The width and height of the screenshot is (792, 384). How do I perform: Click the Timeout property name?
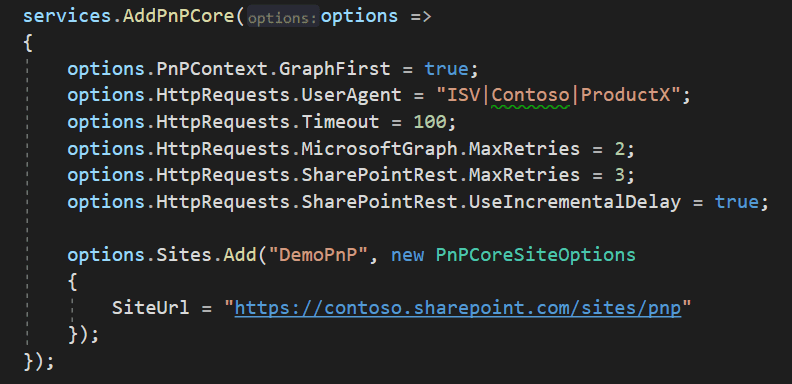[x=340, y=122]
